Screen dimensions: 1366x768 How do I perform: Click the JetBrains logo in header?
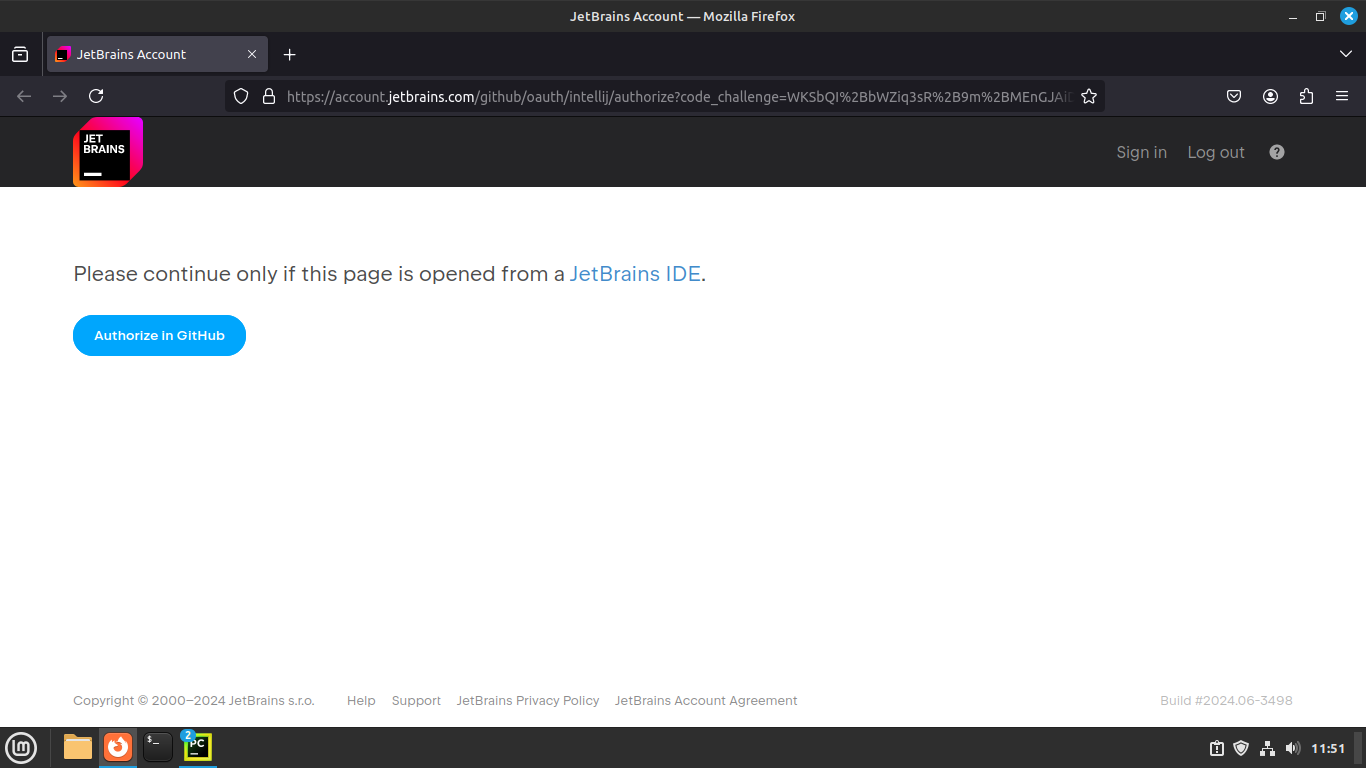[x=108, y=152]
